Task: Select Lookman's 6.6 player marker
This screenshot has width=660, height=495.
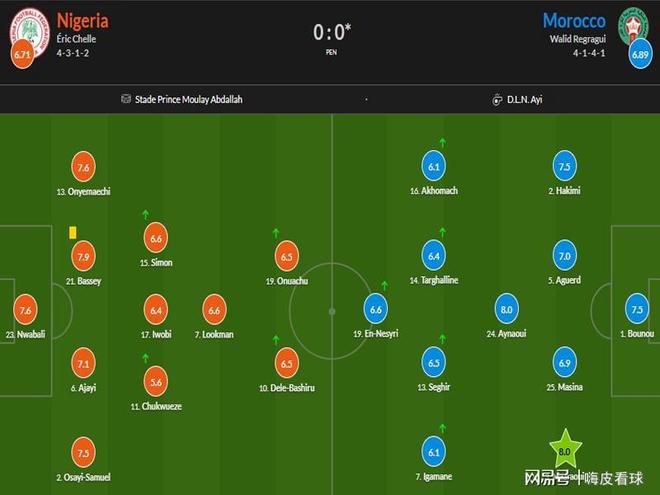Action: (x=214, y=309)
